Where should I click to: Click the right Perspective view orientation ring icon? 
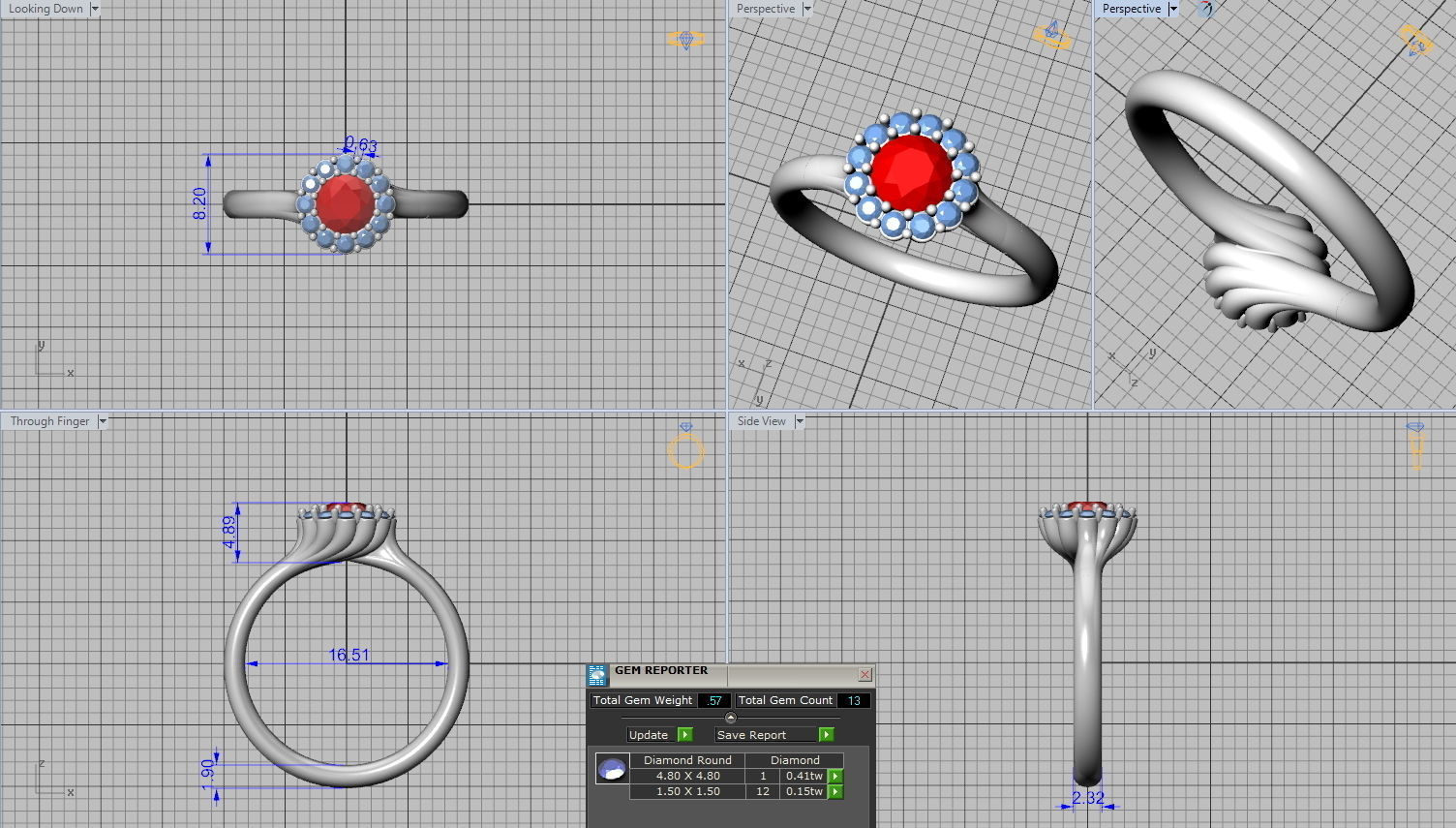(x=1416, y=42)
